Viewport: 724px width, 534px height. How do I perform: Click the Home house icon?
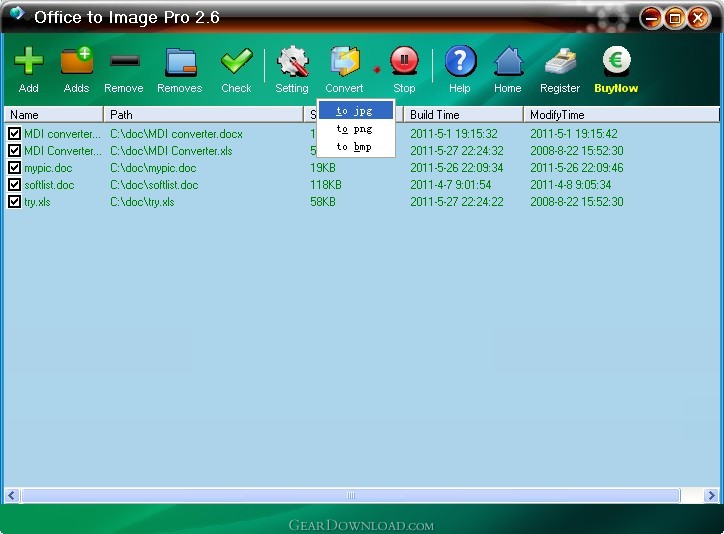pos(509,61)
